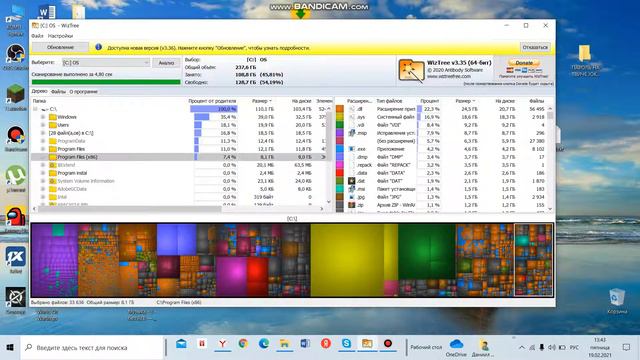640x360 pixels.
Task: Click the large yellow treemap block
Action: point(347,260)
